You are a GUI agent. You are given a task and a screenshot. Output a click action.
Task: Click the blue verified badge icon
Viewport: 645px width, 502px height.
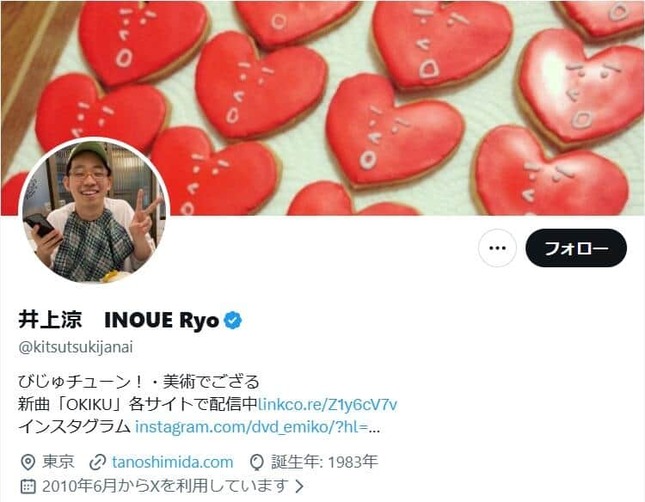(233, 321)
